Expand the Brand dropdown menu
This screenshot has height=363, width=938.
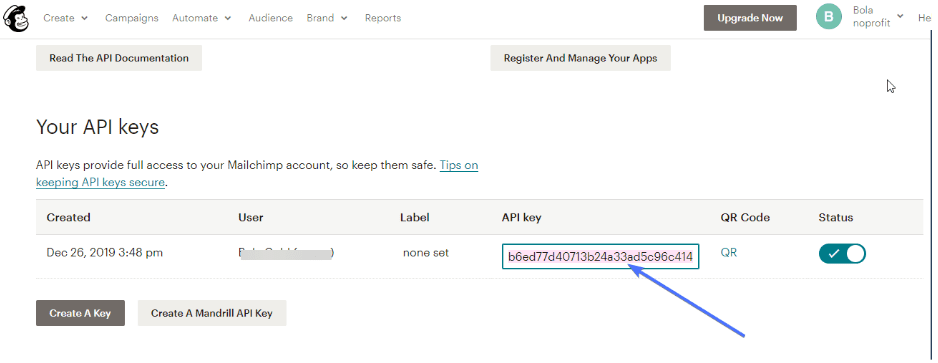click(327, 18)
